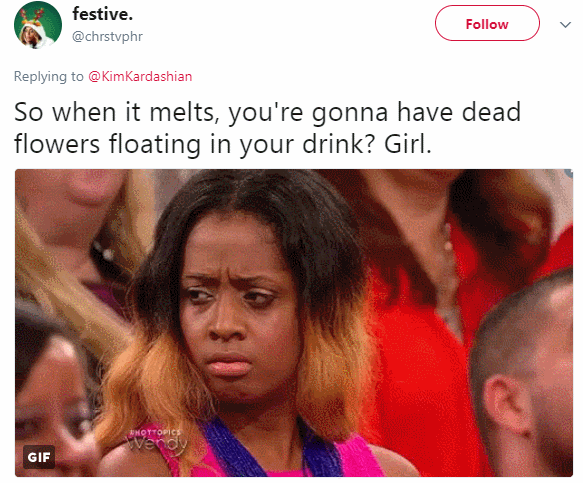
Task: Open the tweet options chevron dropdown
Action: [565, 25]
